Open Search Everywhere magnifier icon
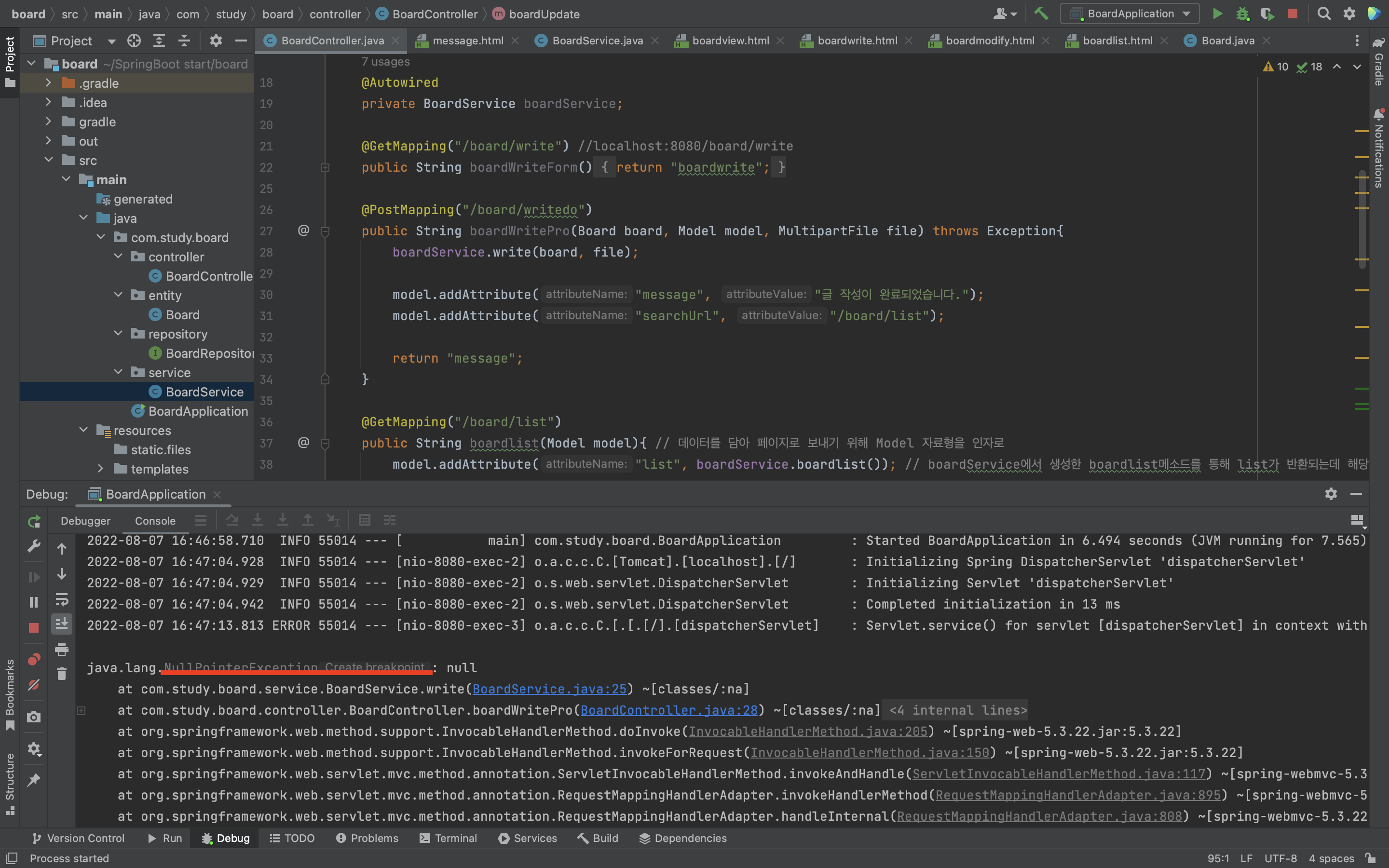 (x=1323, y=14)
